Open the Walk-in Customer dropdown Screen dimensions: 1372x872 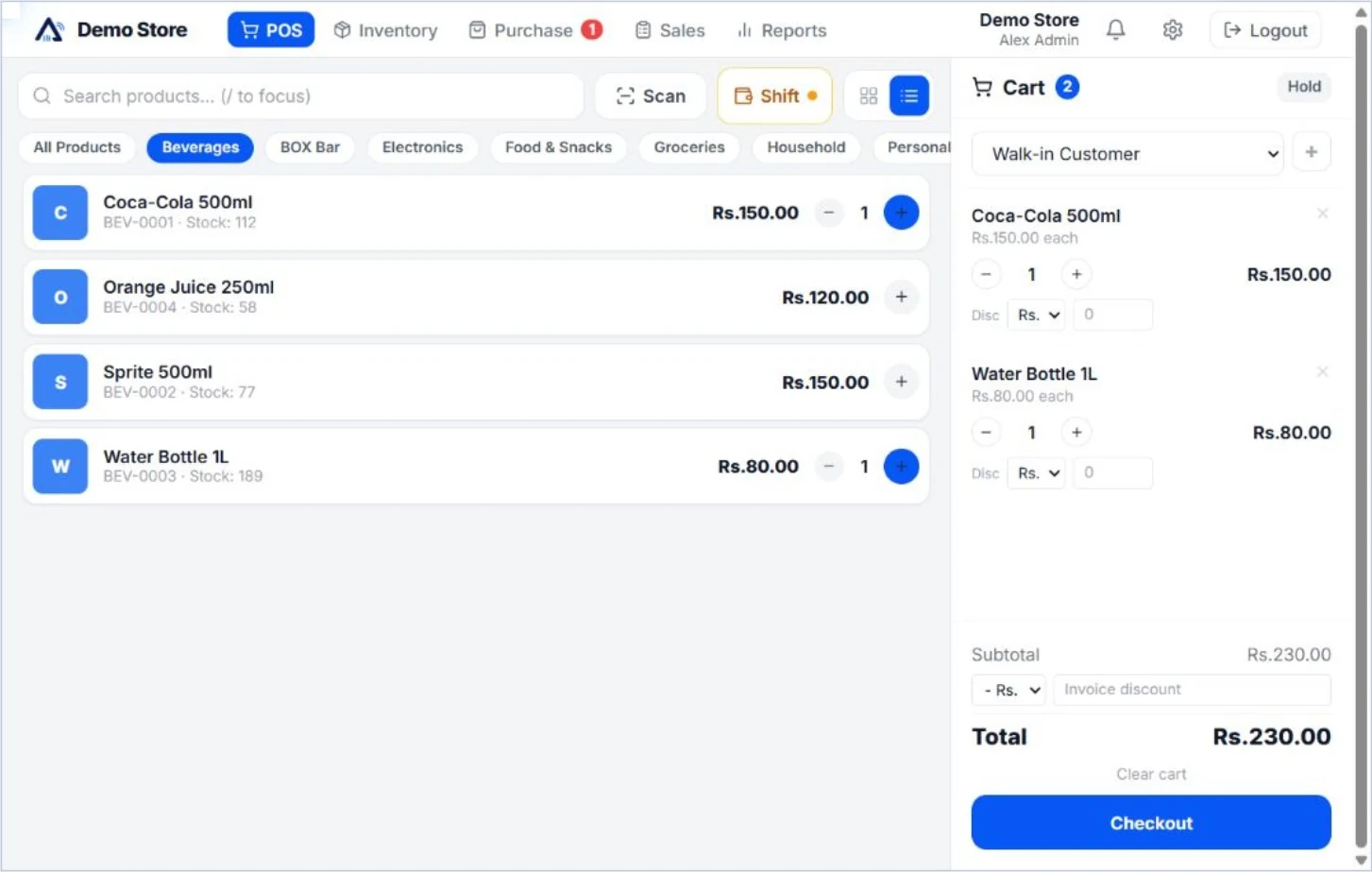click(x=1127, y=154)
